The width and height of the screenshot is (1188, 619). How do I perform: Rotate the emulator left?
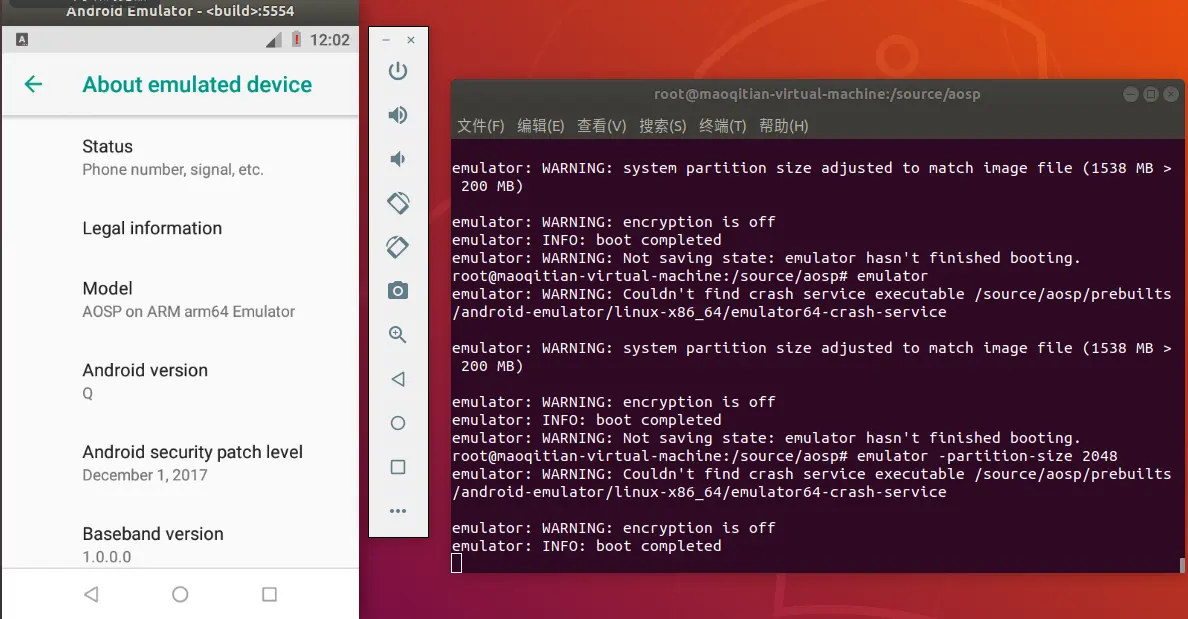(x=398, y=203)
